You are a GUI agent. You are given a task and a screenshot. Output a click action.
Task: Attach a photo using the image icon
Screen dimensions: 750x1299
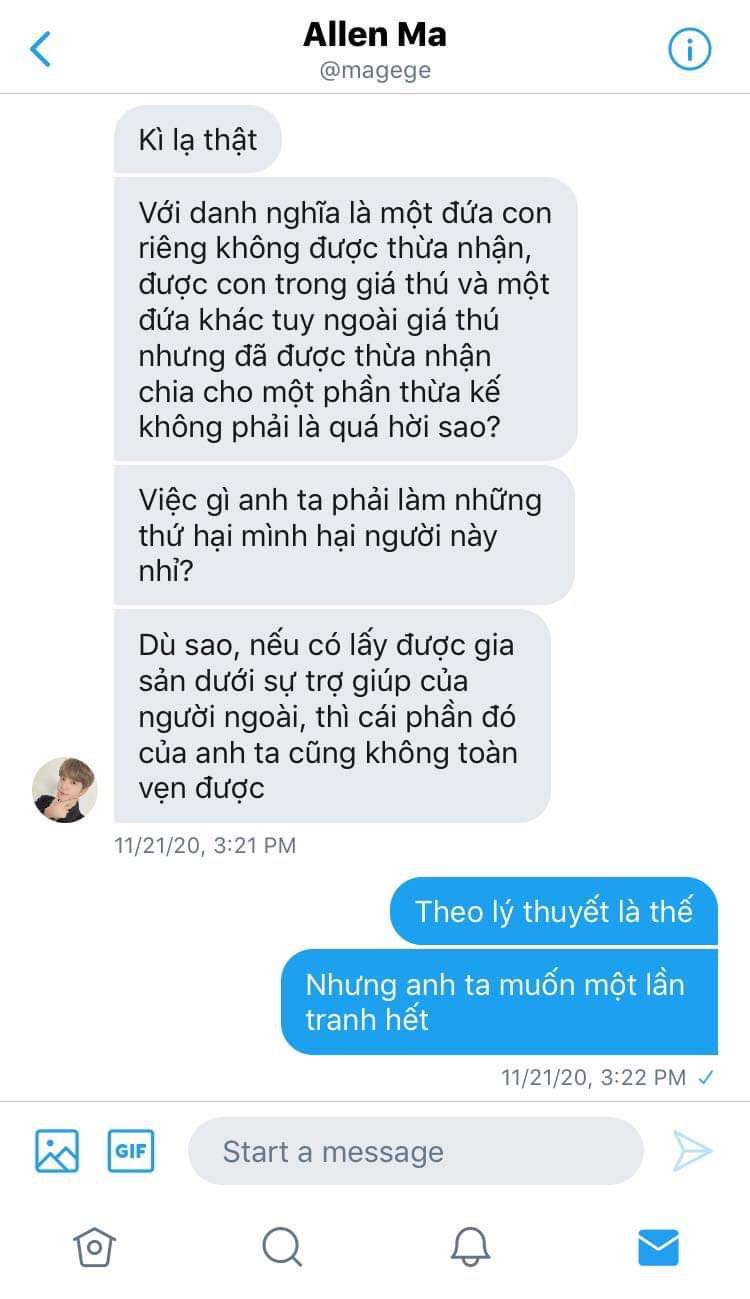click(57, 1150)
